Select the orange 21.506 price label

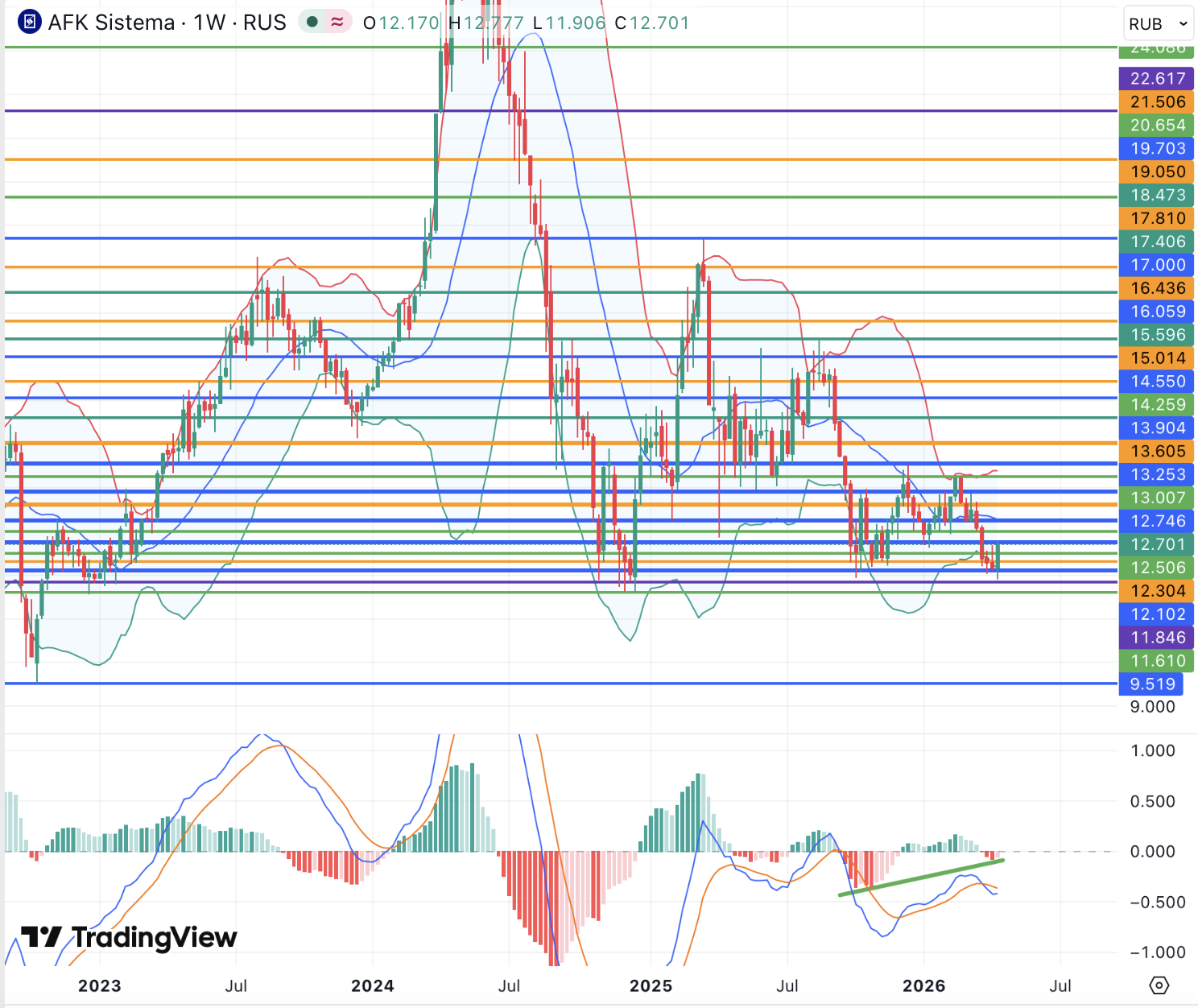(1157, 102)
